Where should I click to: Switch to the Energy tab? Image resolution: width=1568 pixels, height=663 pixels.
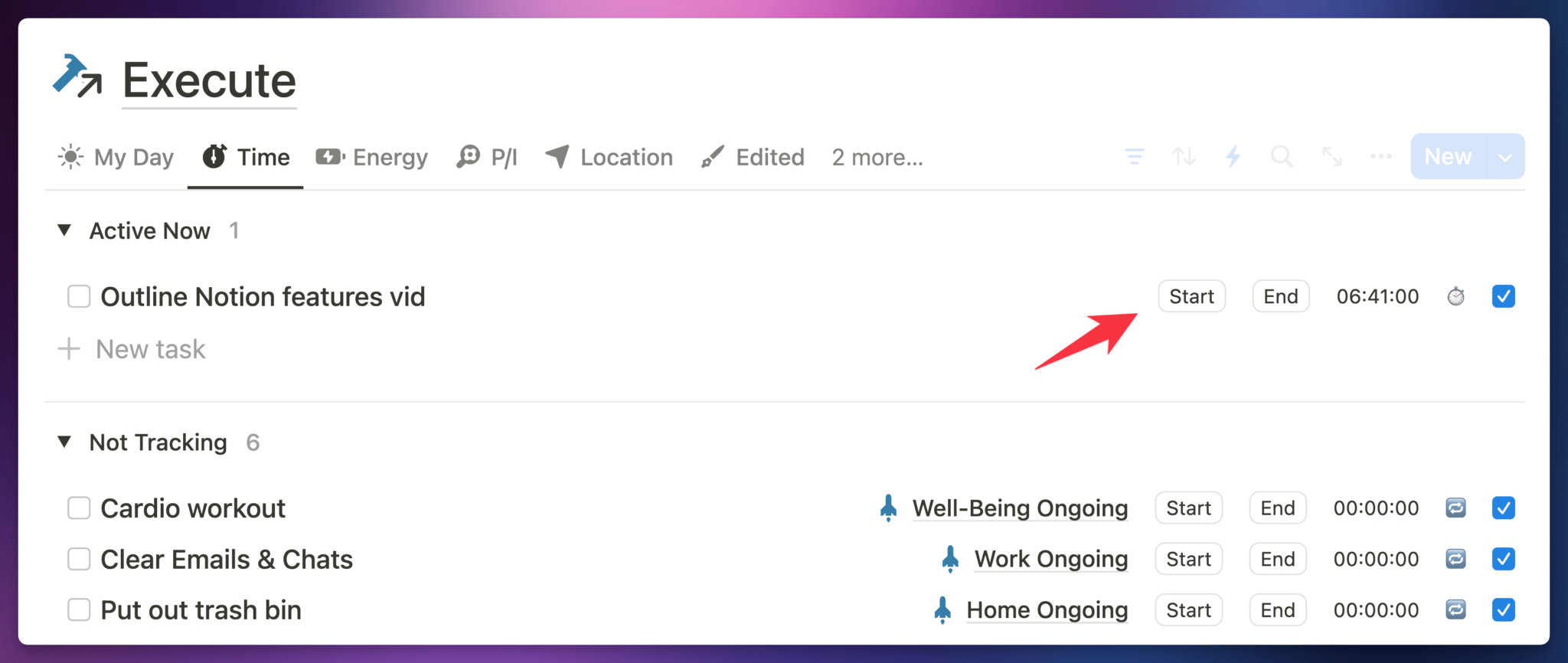tap(372, 157)
